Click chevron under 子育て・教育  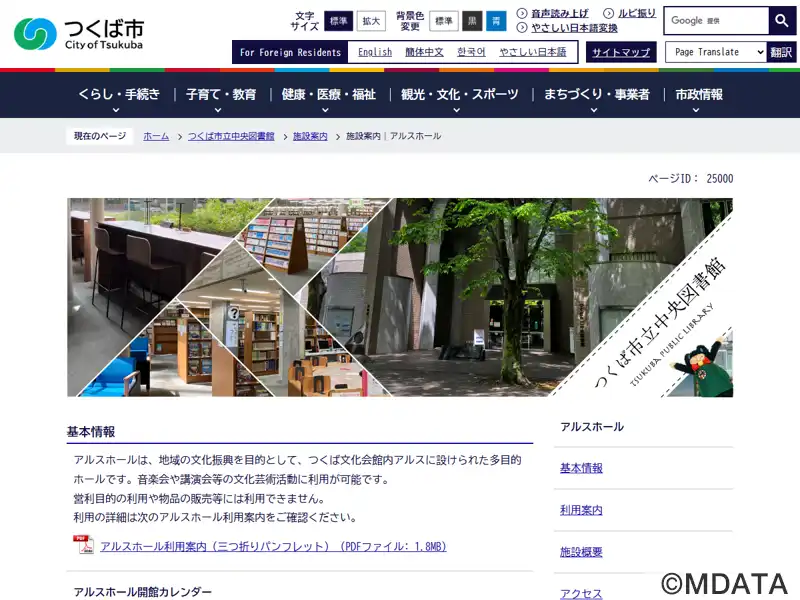[x=218, y=110]
